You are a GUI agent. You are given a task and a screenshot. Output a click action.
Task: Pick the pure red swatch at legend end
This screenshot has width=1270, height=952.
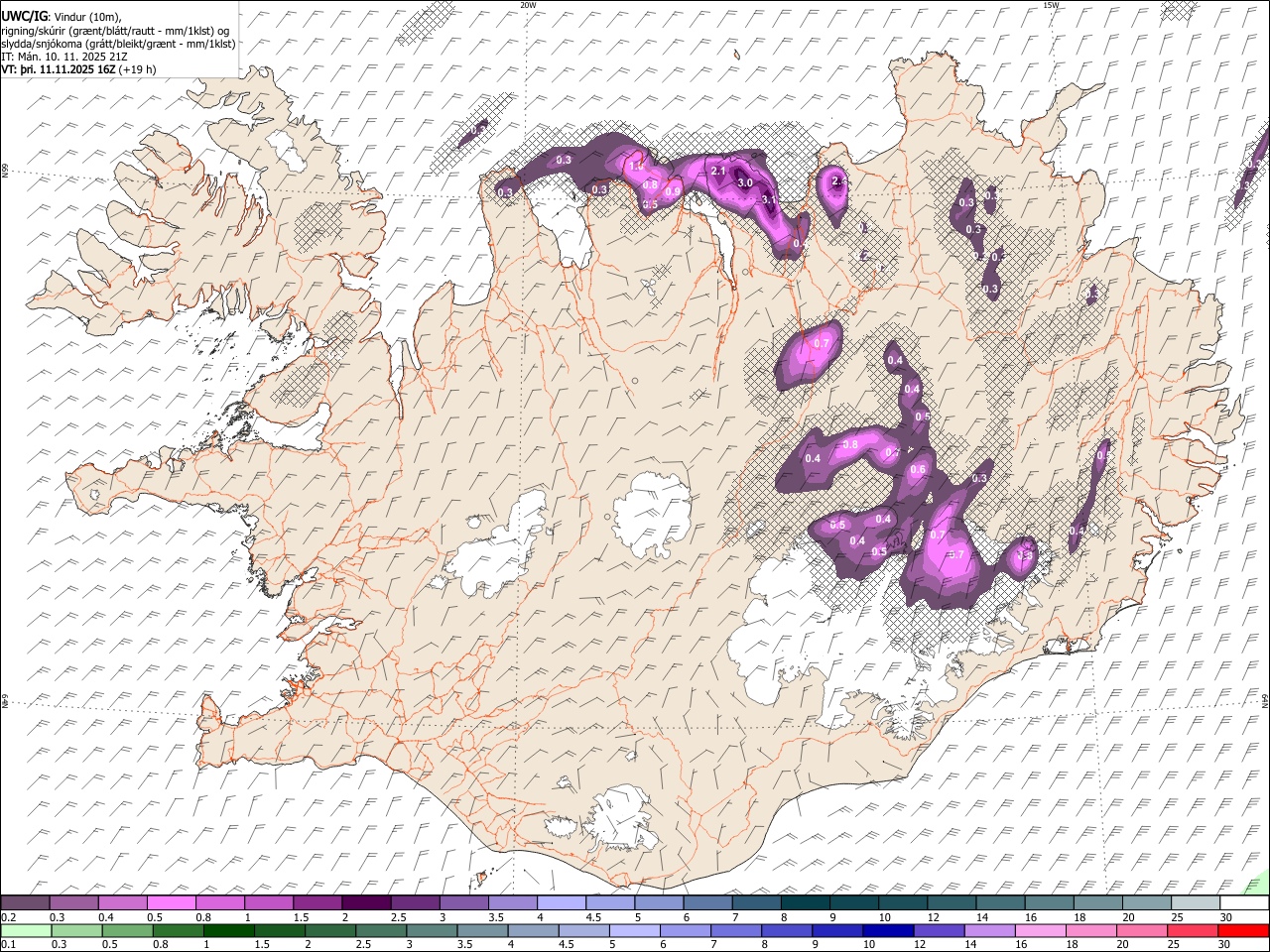point(1244,930)
